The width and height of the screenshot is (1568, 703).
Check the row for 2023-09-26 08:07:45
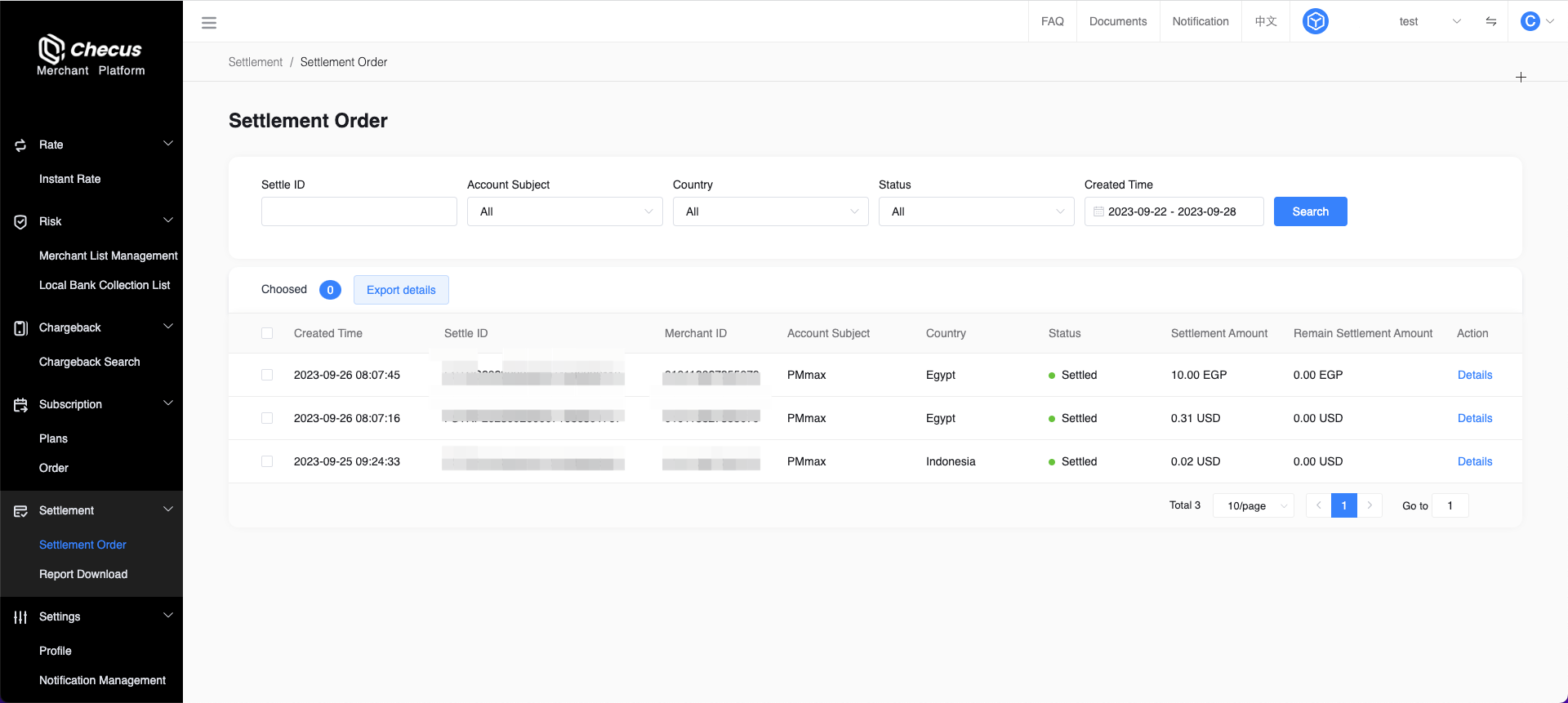point(267,375)
